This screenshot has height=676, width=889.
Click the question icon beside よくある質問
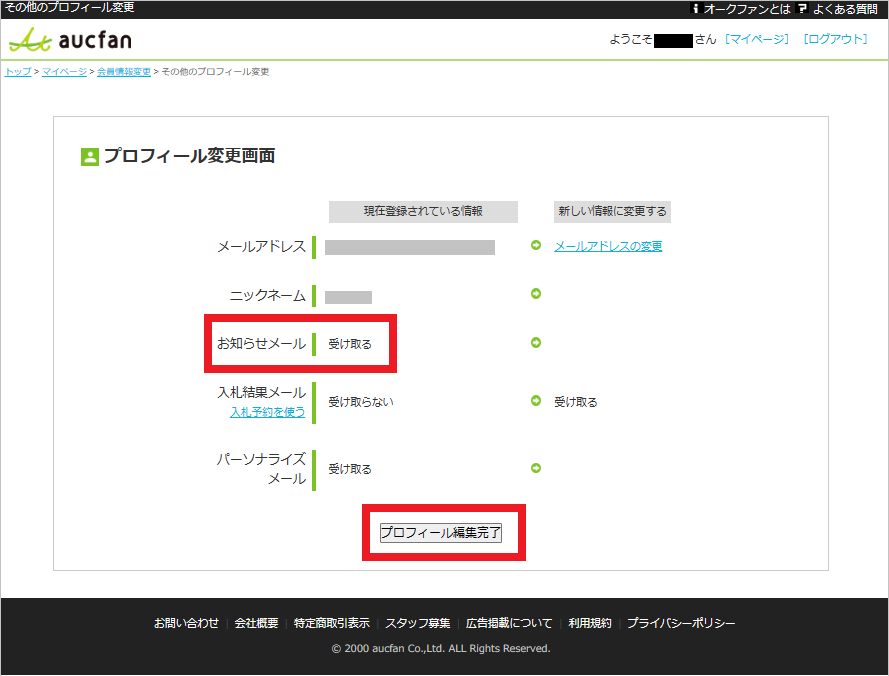click(x=802, y=9)
